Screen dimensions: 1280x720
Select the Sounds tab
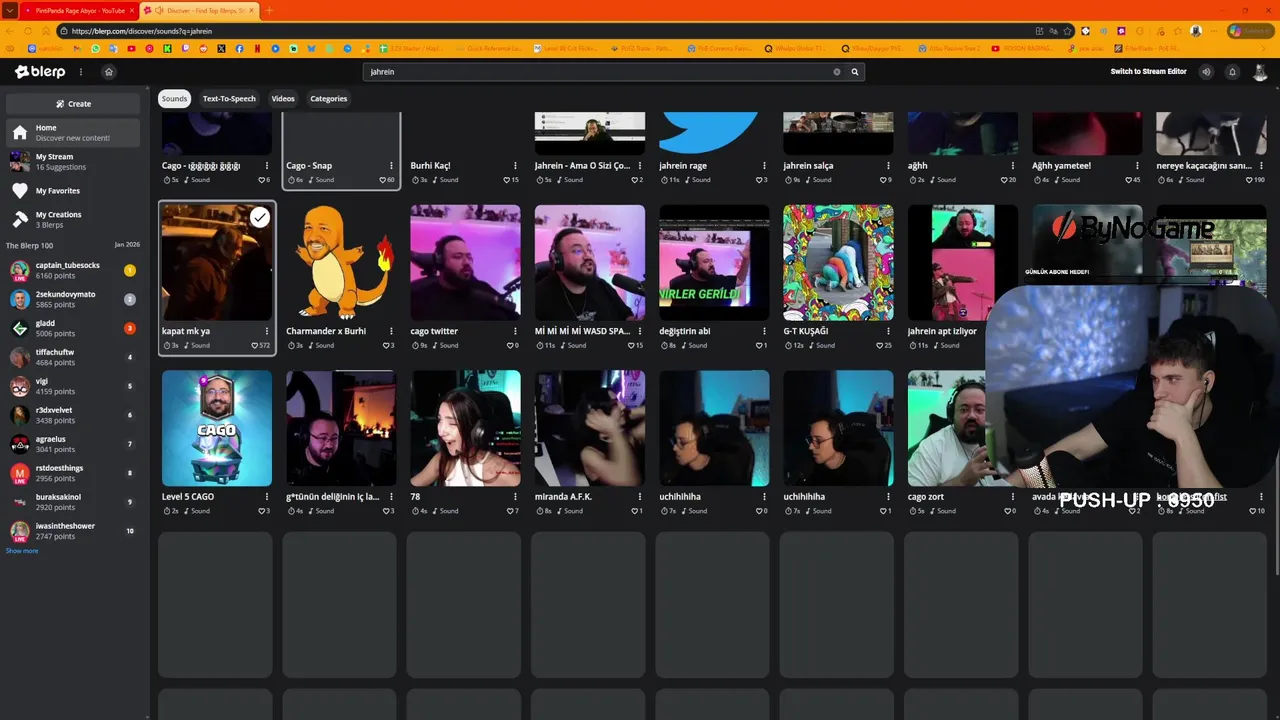coord(174,99)
